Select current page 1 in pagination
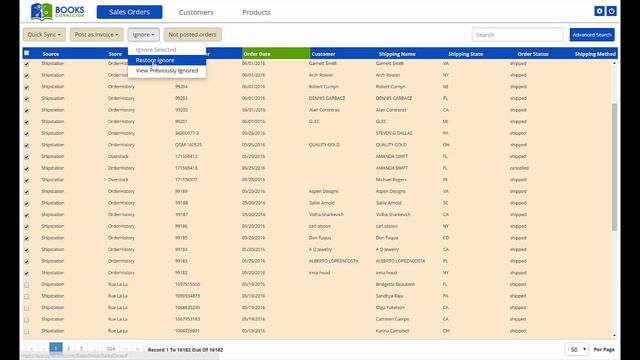 click(56, 348)
